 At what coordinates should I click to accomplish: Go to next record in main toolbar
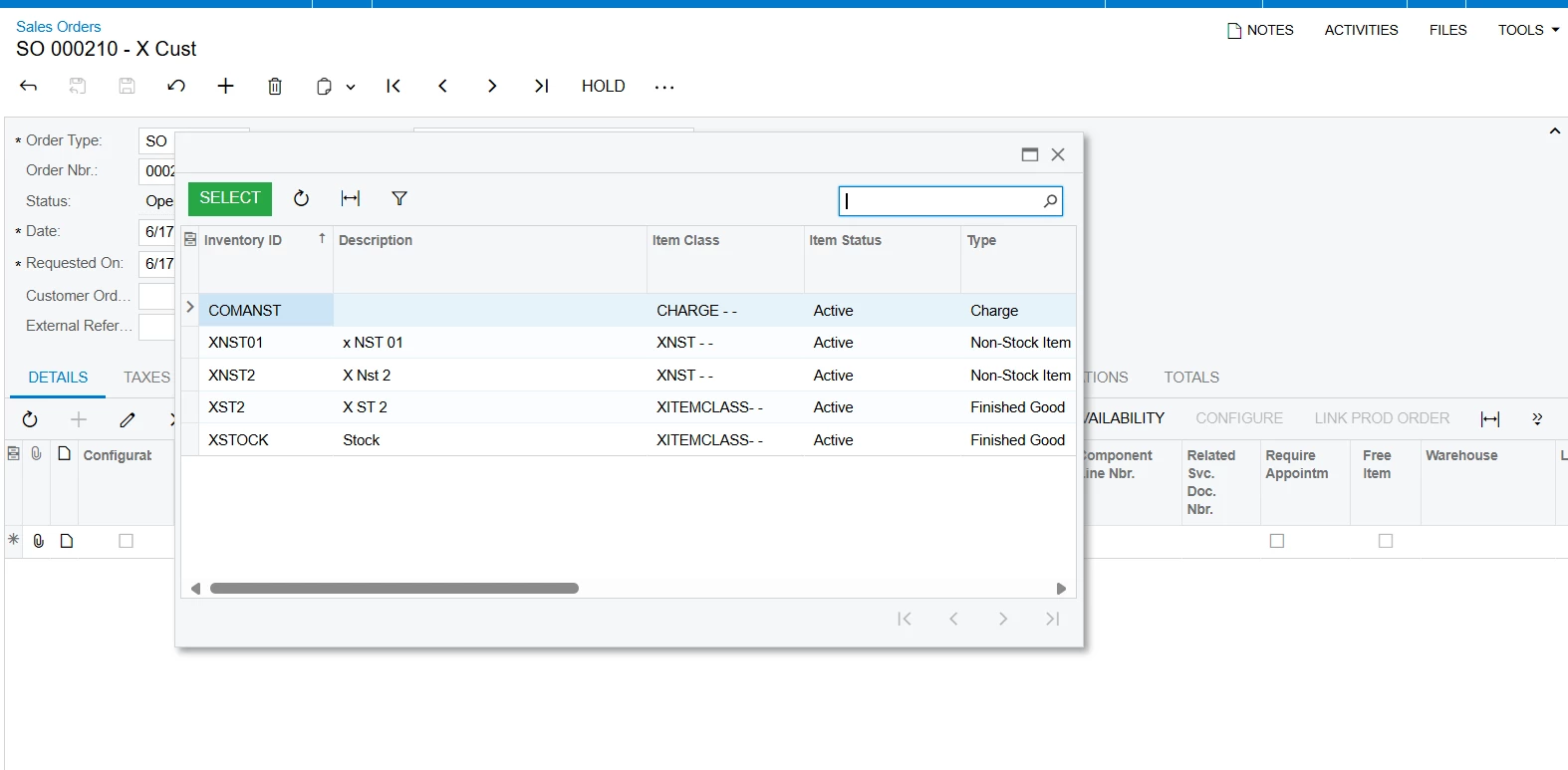tap(492, 86)
